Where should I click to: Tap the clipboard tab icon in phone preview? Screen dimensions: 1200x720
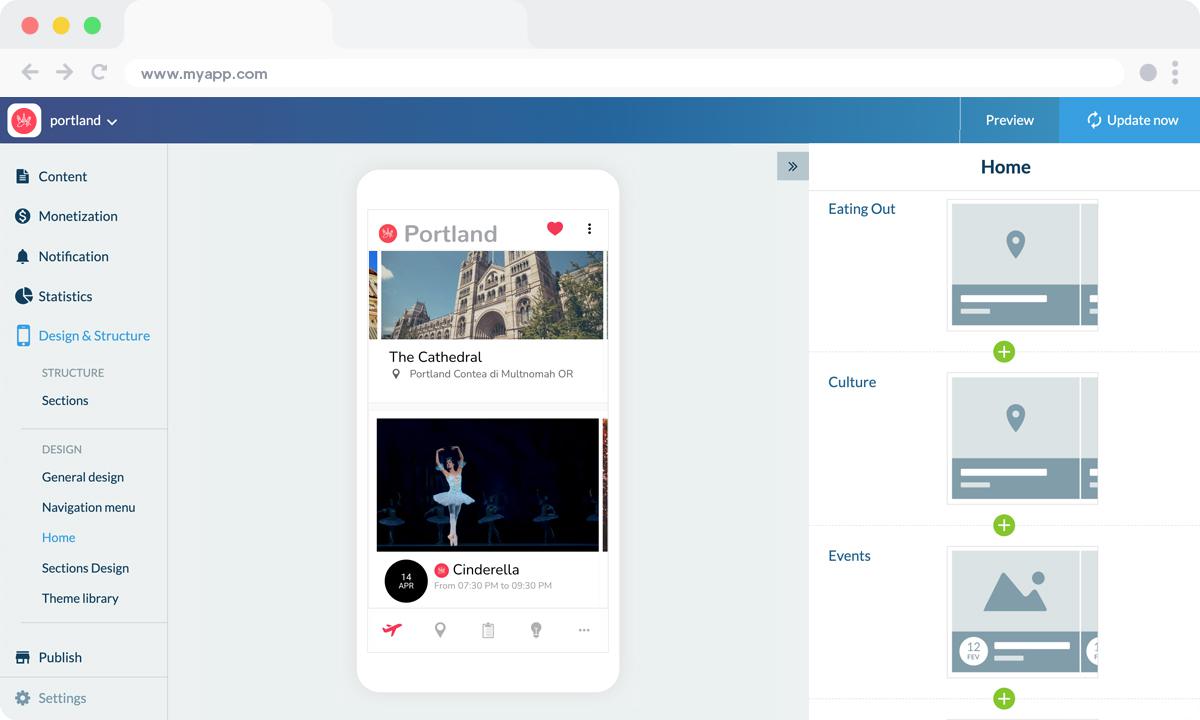[x=488, y=630]
